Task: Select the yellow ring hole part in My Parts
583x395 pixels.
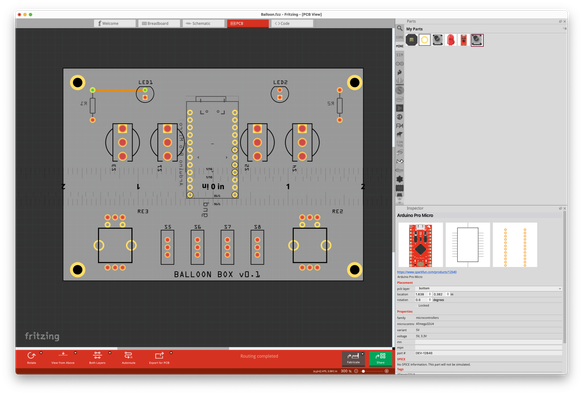Action: [x=425, y=40]
